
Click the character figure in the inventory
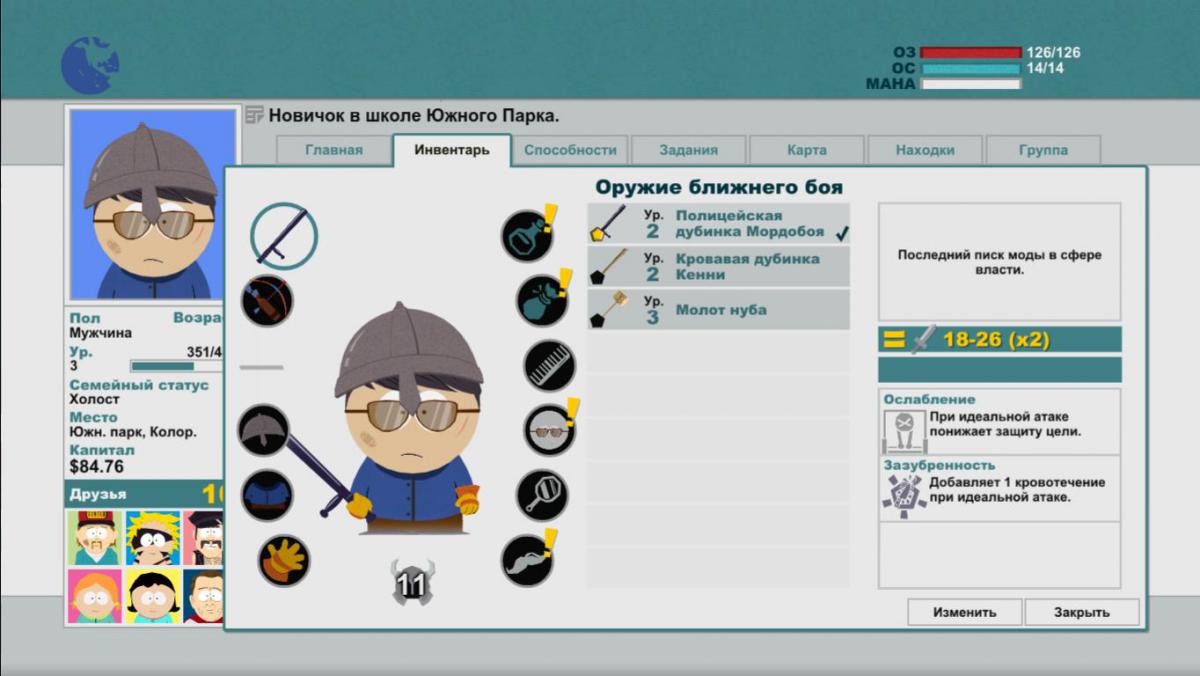coord(406,417)
